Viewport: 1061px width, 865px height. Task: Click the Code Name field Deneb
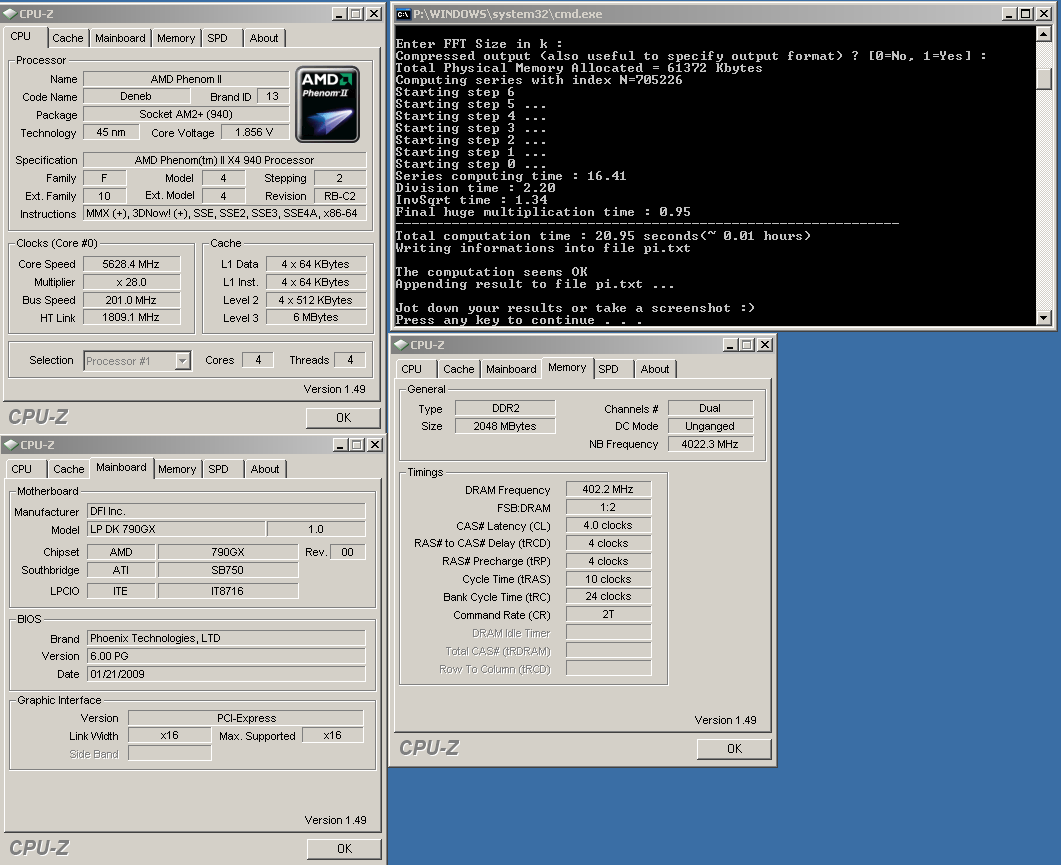click(x=136, y=97)
